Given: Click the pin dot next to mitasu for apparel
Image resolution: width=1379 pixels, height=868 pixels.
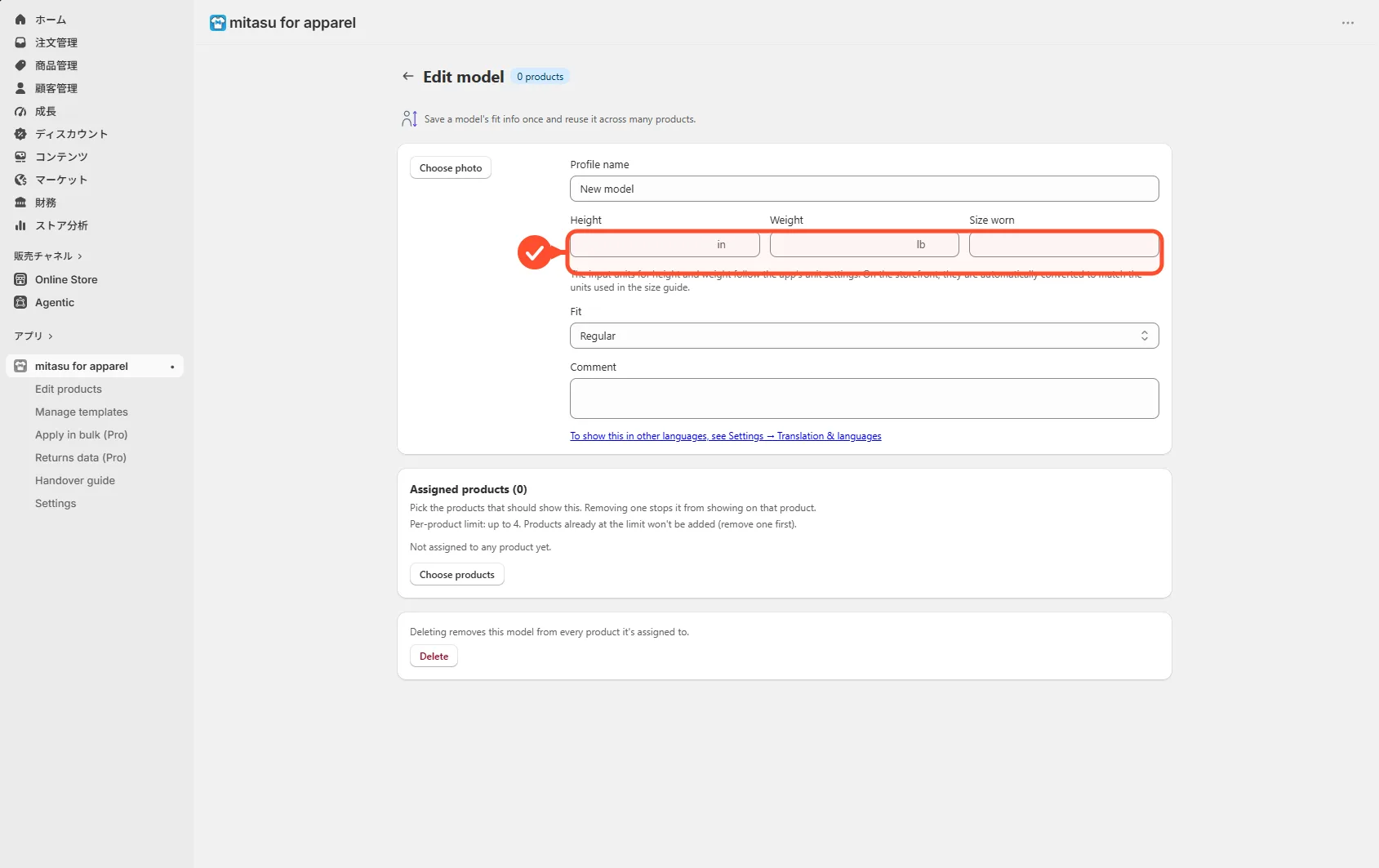Looking at the screenshot, I should (x=172, y=367).
